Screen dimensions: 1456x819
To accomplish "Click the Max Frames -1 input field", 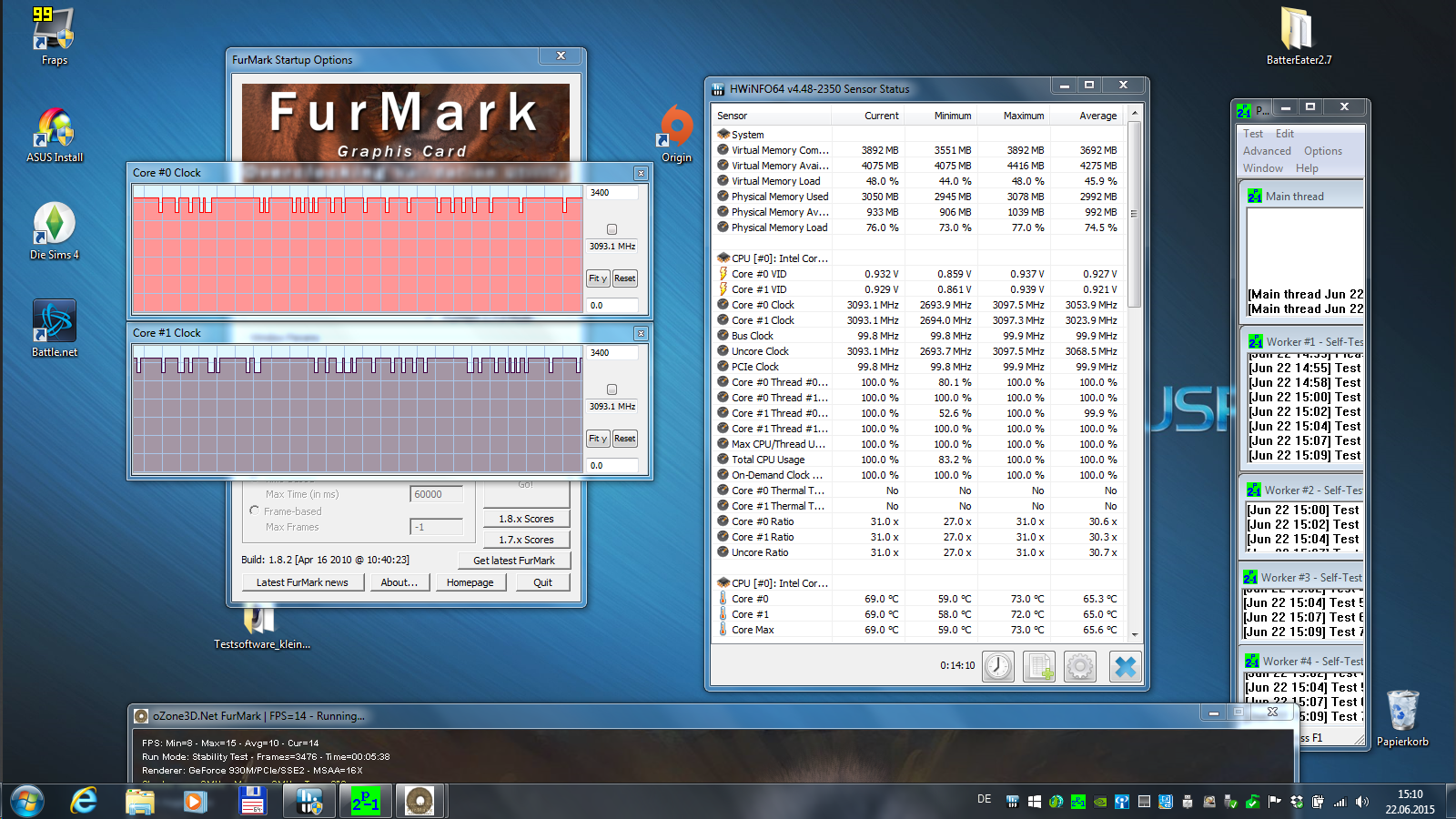I will click(x=436, y=527).
